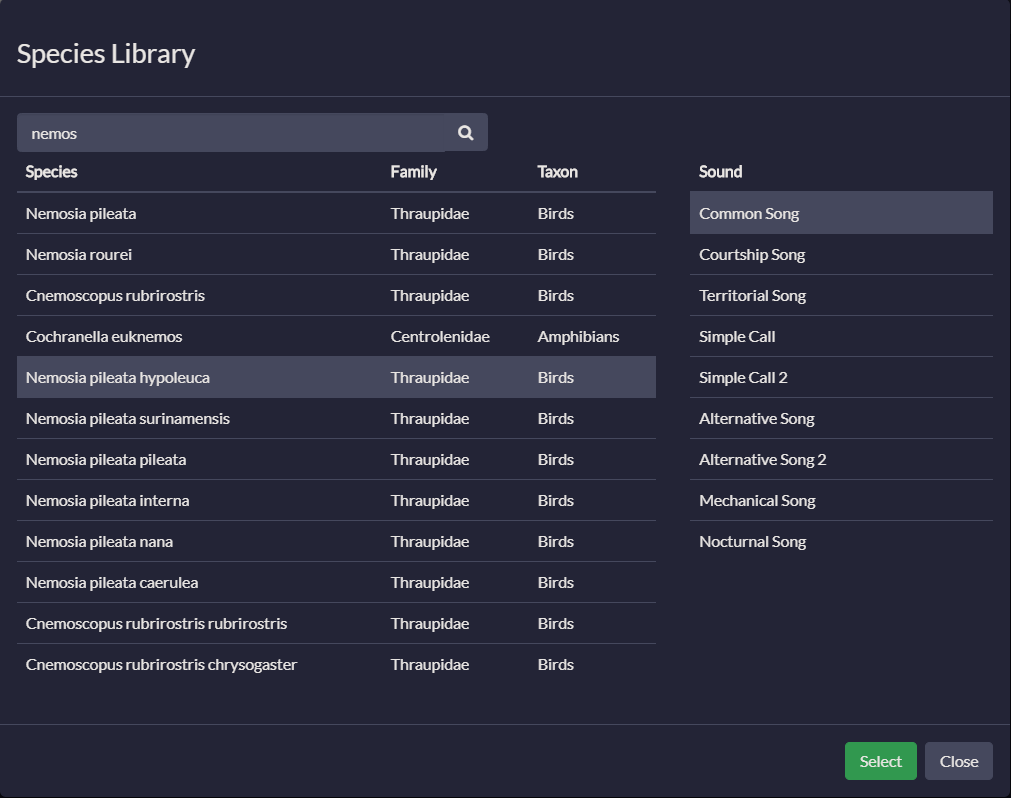Click the Close button
Viewport: 1011px width, 798px height.
[x=958, y=761]
